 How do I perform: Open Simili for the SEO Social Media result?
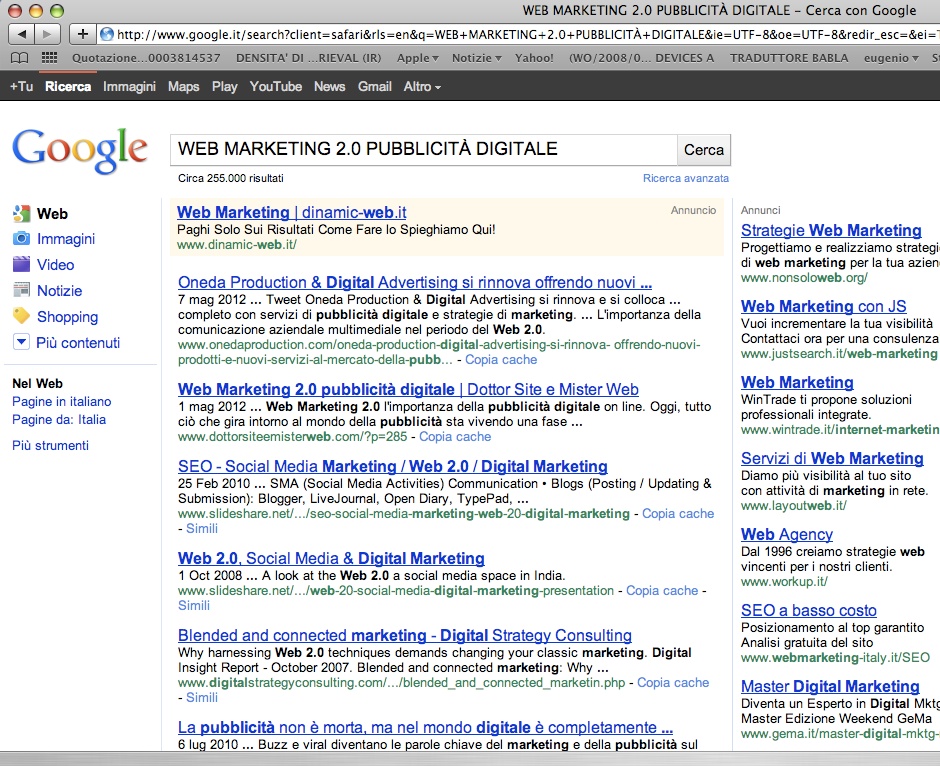pyautogui.click(x=202, y=529)
